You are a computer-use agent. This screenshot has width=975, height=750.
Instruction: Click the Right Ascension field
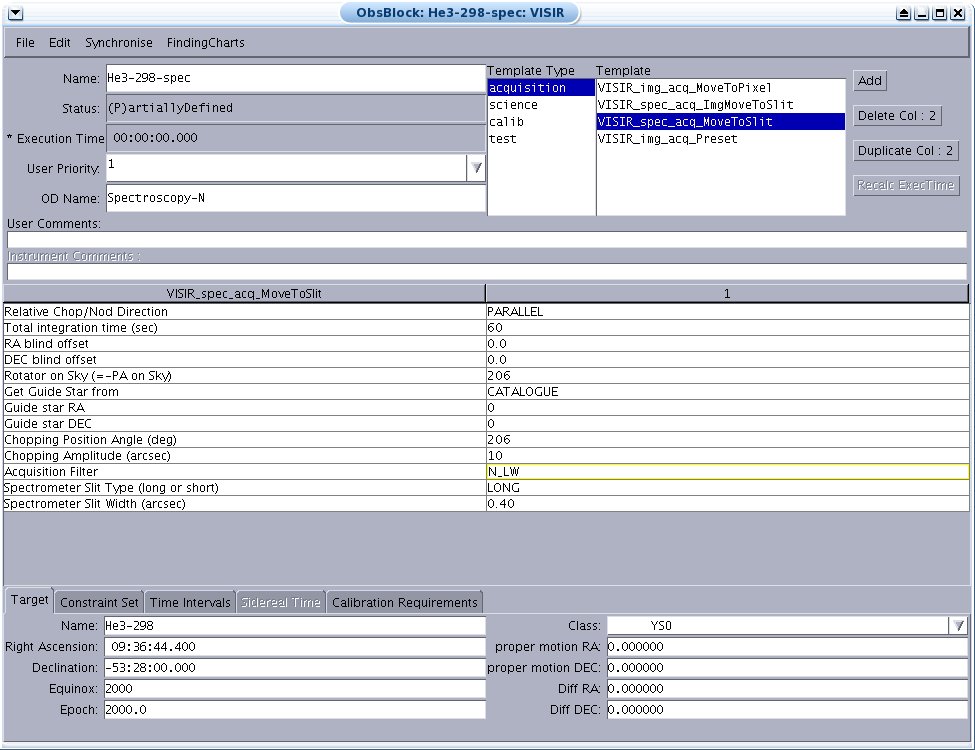tap(295, 647)
